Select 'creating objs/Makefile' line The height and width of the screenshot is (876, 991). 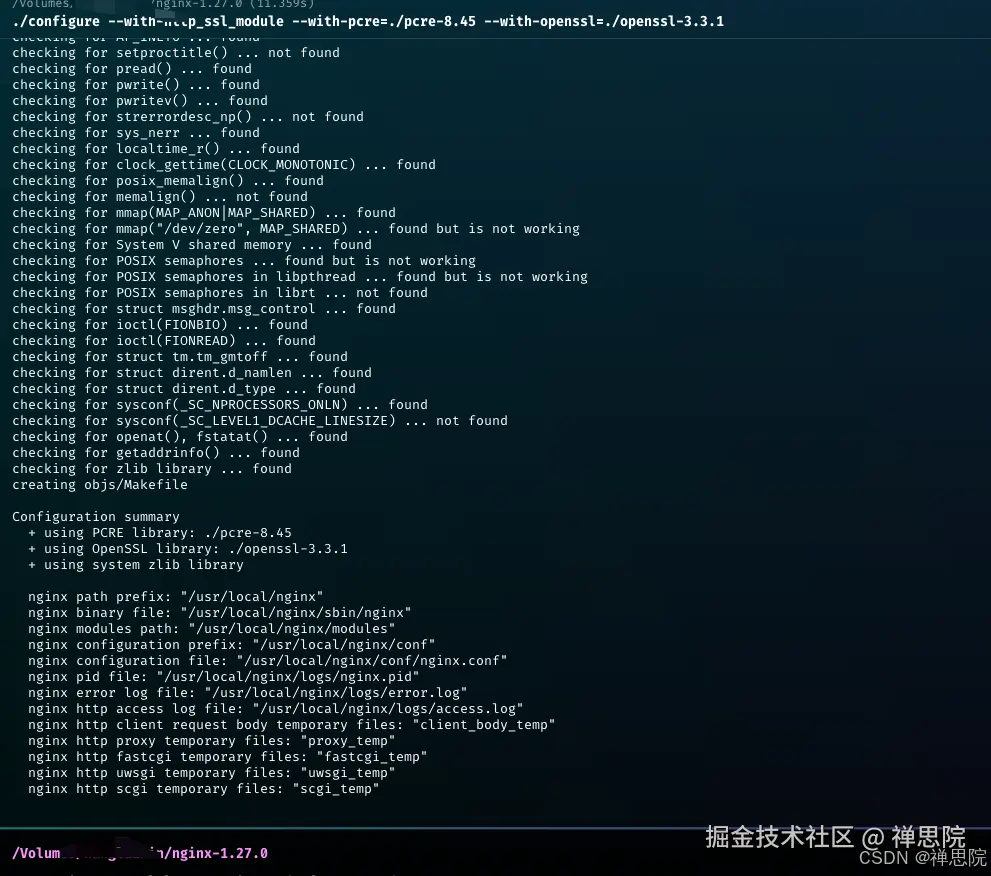[100, 485]
